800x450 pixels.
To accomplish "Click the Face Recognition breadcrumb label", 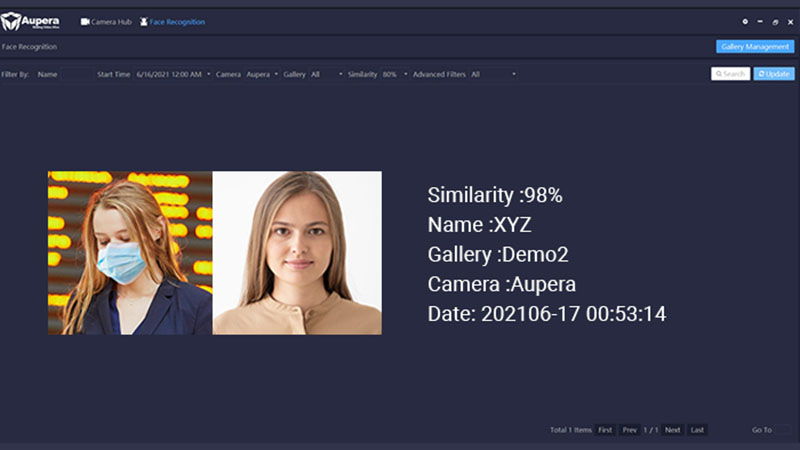I will pyautogui.click(x=30, y=46).
